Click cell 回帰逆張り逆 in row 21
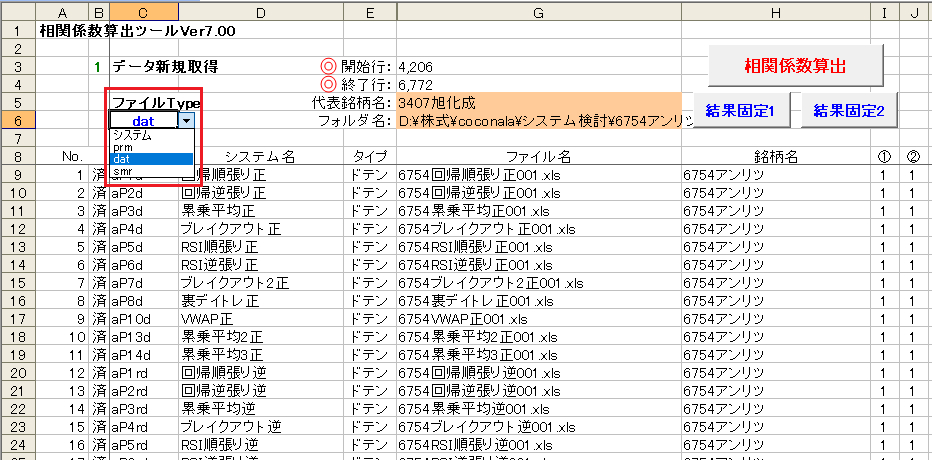The height and width of the screenshot is (460, 932). (x=260, y=391)
